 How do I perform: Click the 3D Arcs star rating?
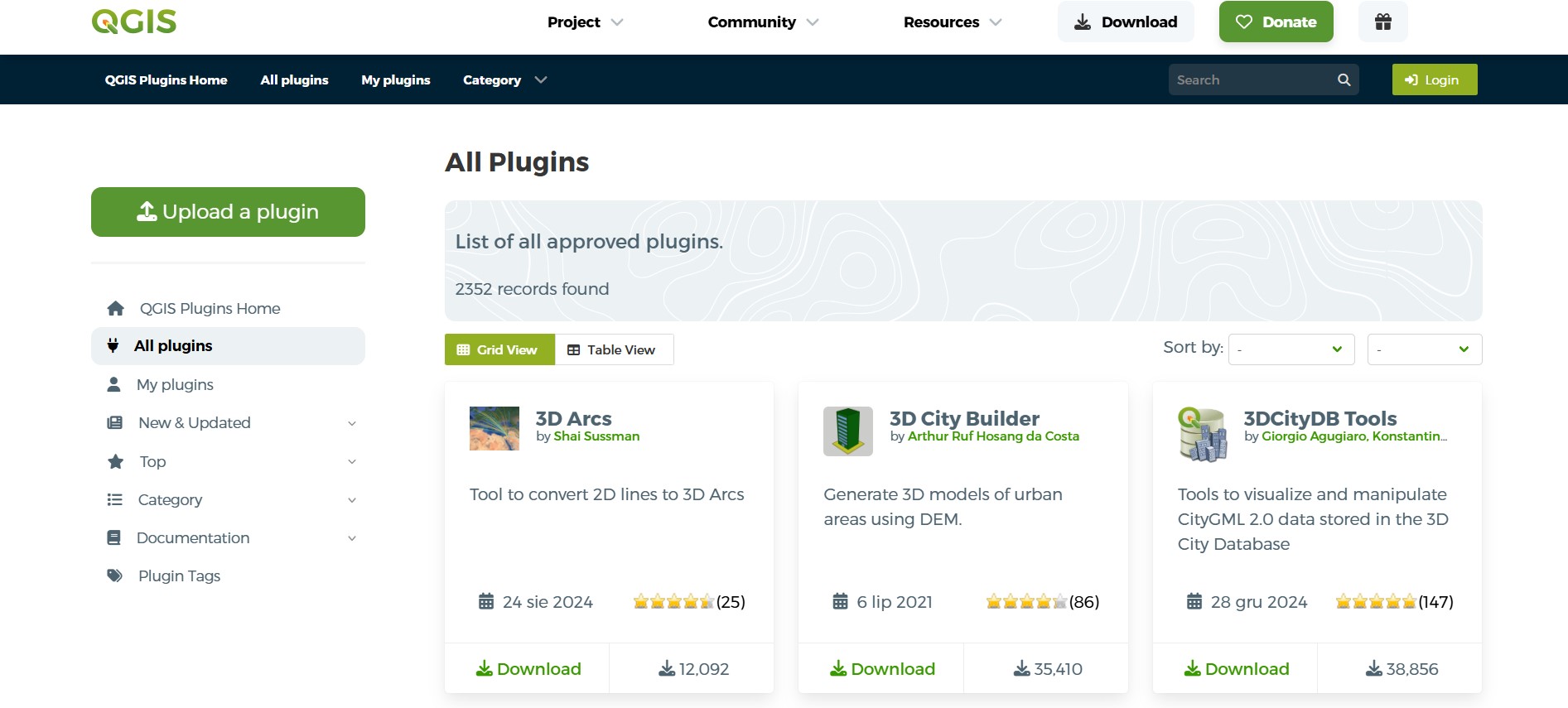click(x=673, y=602)
